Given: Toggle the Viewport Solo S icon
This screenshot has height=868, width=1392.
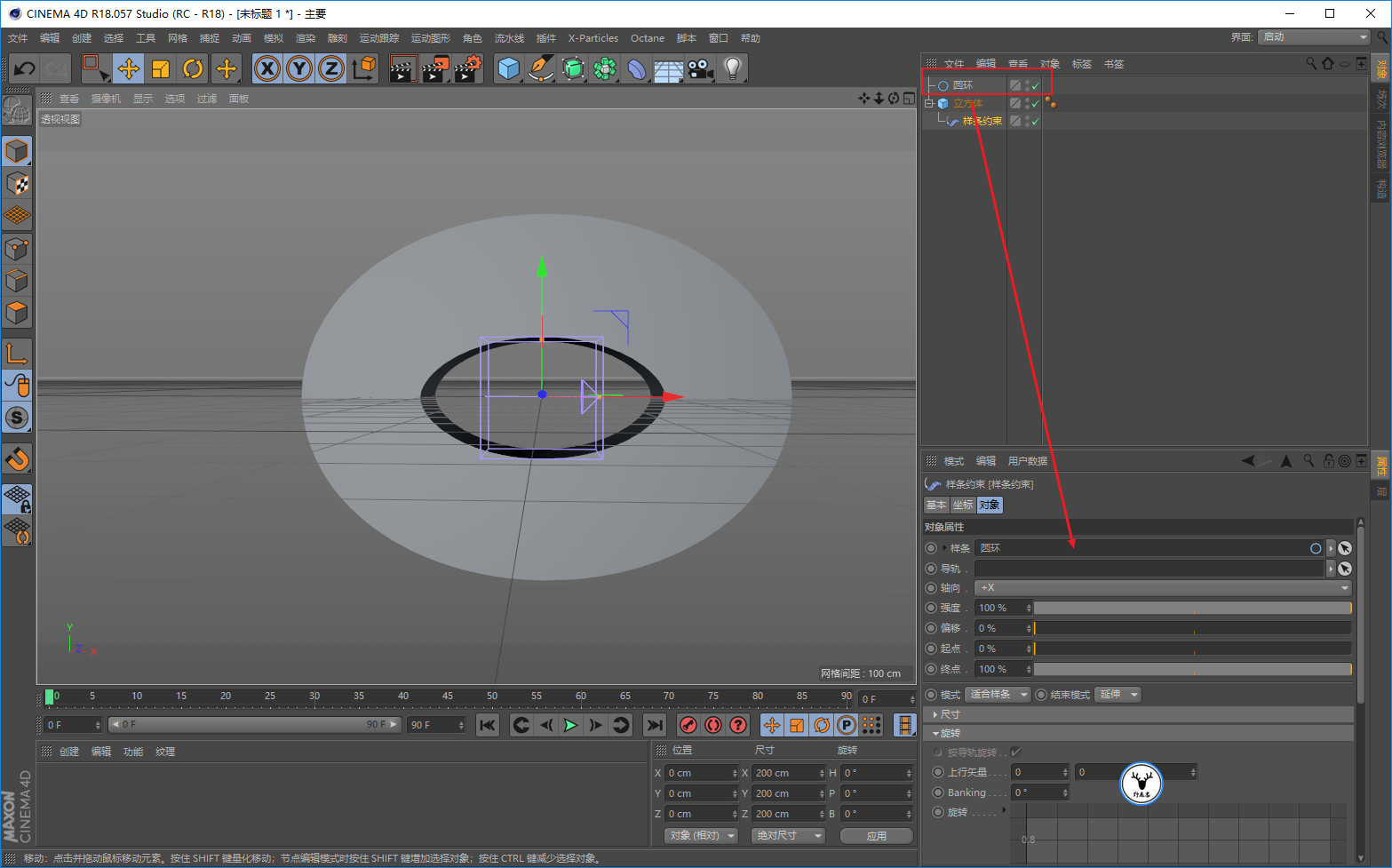Looking at the screenshot, I should [17, 417].
